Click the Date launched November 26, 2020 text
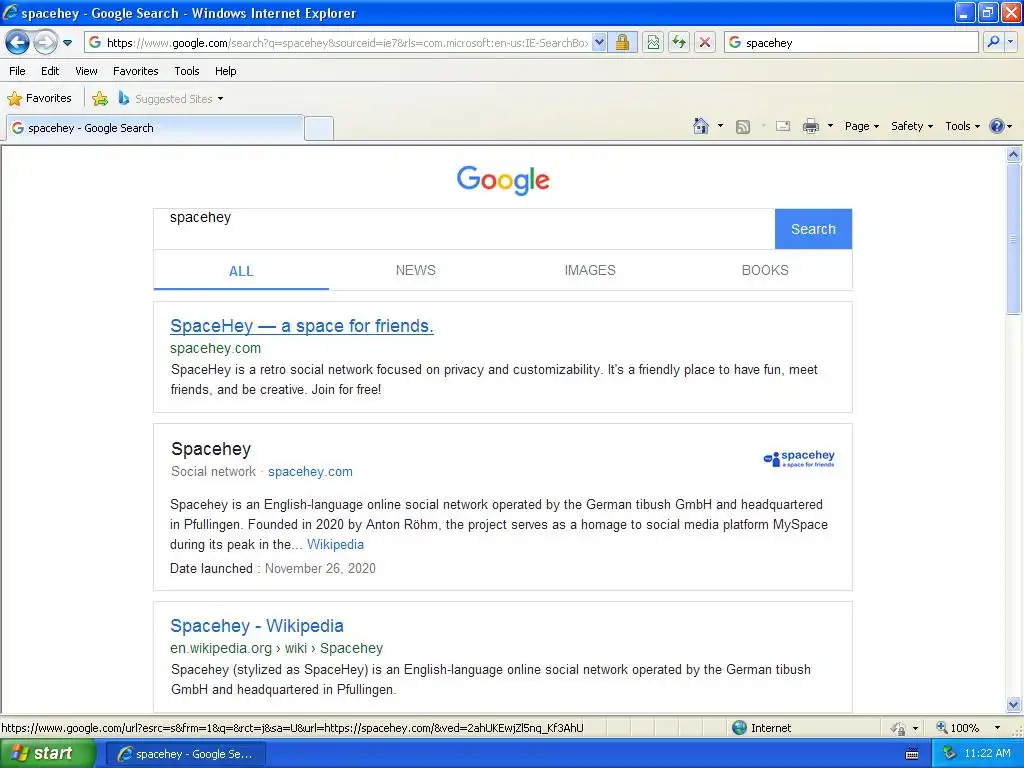 (272, 569)
